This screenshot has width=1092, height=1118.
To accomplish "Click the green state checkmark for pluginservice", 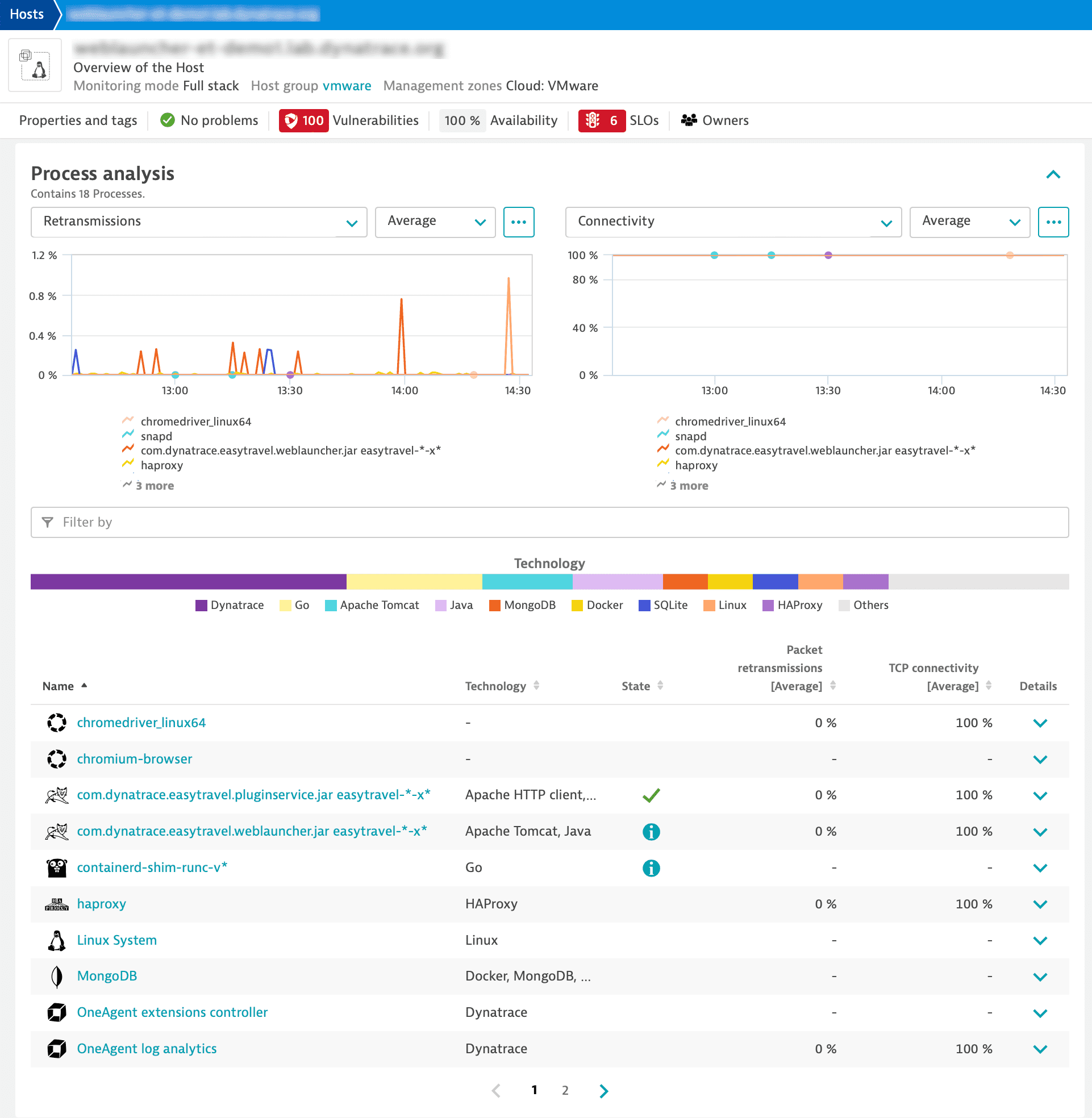I will click(x=651, y=795).
